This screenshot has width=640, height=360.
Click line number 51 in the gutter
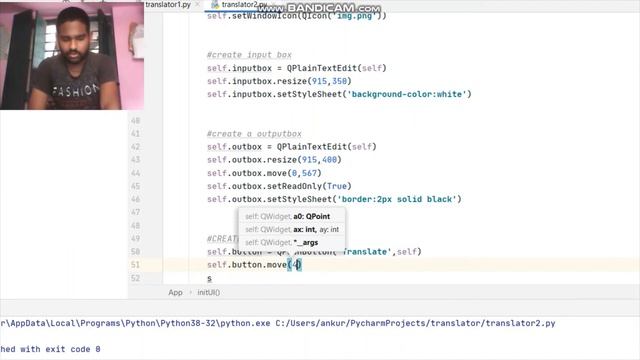pos(135,265)
